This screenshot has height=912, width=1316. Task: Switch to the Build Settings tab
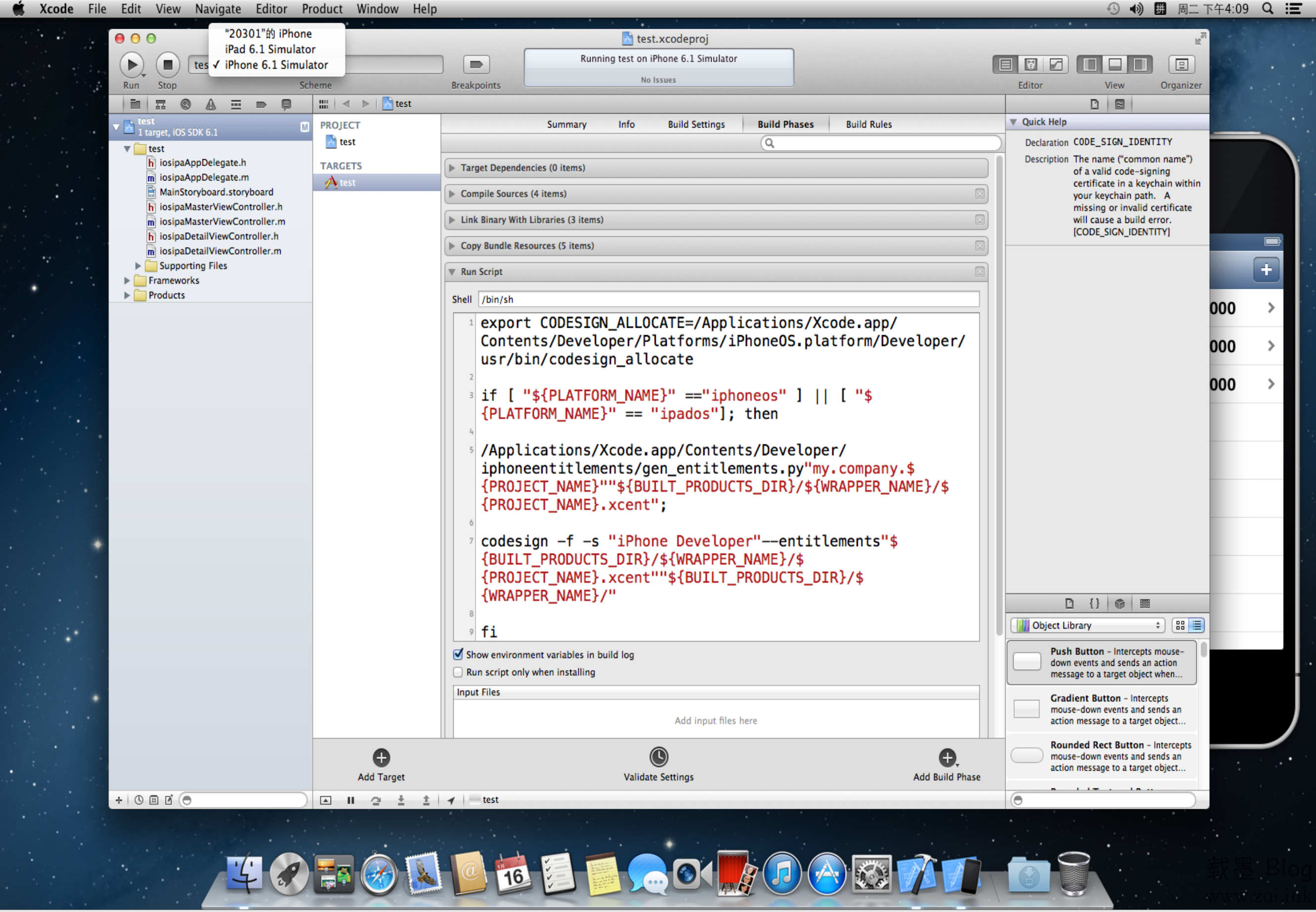point(696,124)
